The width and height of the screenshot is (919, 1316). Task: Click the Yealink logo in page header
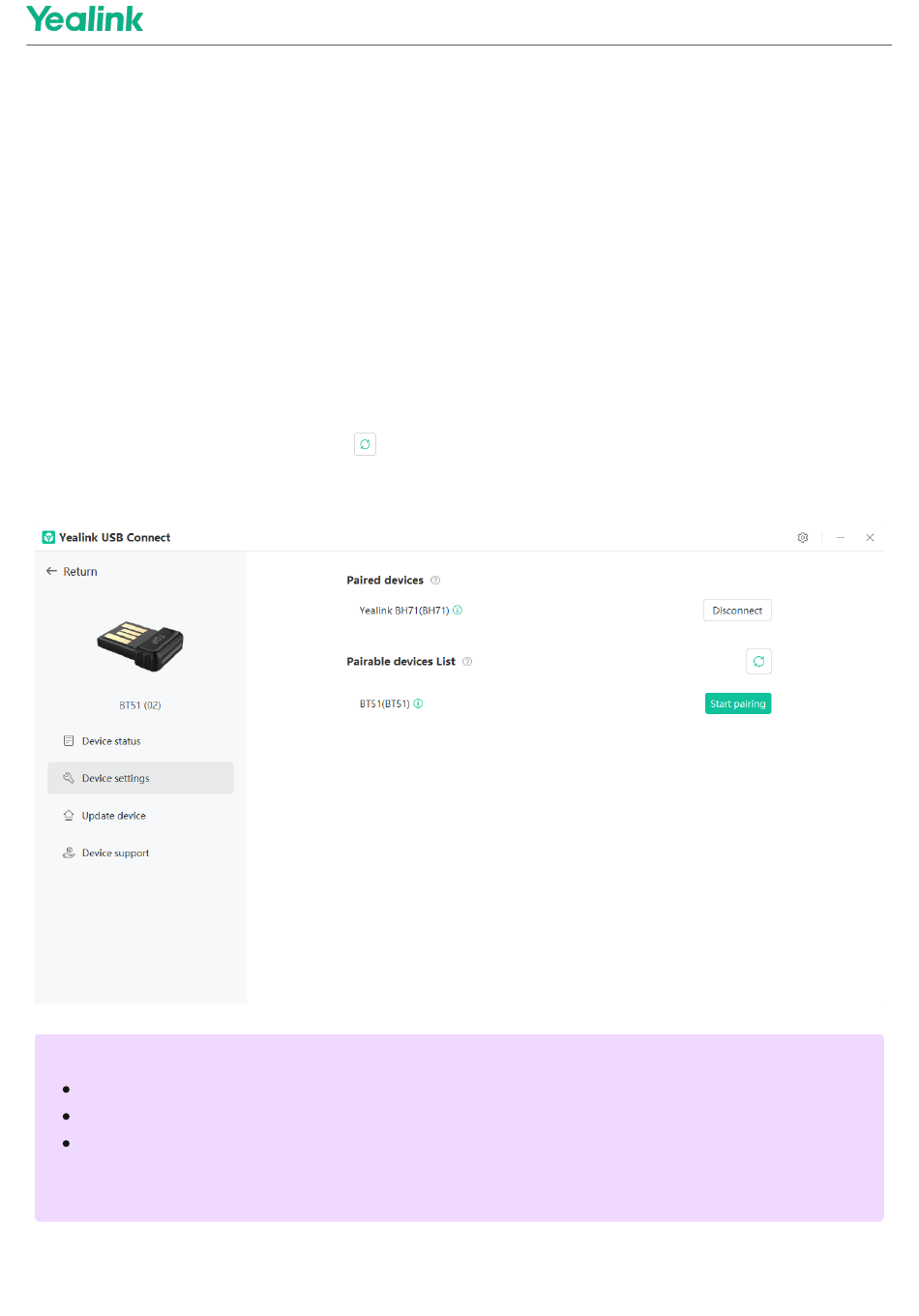click(x=85, y=18)
